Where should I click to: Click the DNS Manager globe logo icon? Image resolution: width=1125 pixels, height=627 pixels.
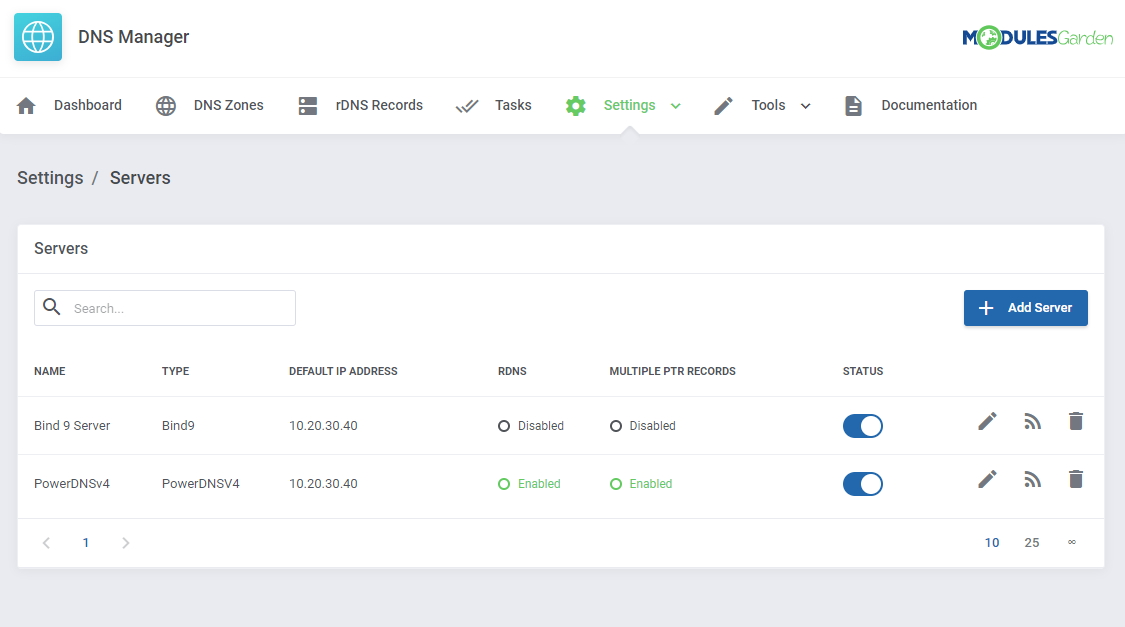[38, 37]
